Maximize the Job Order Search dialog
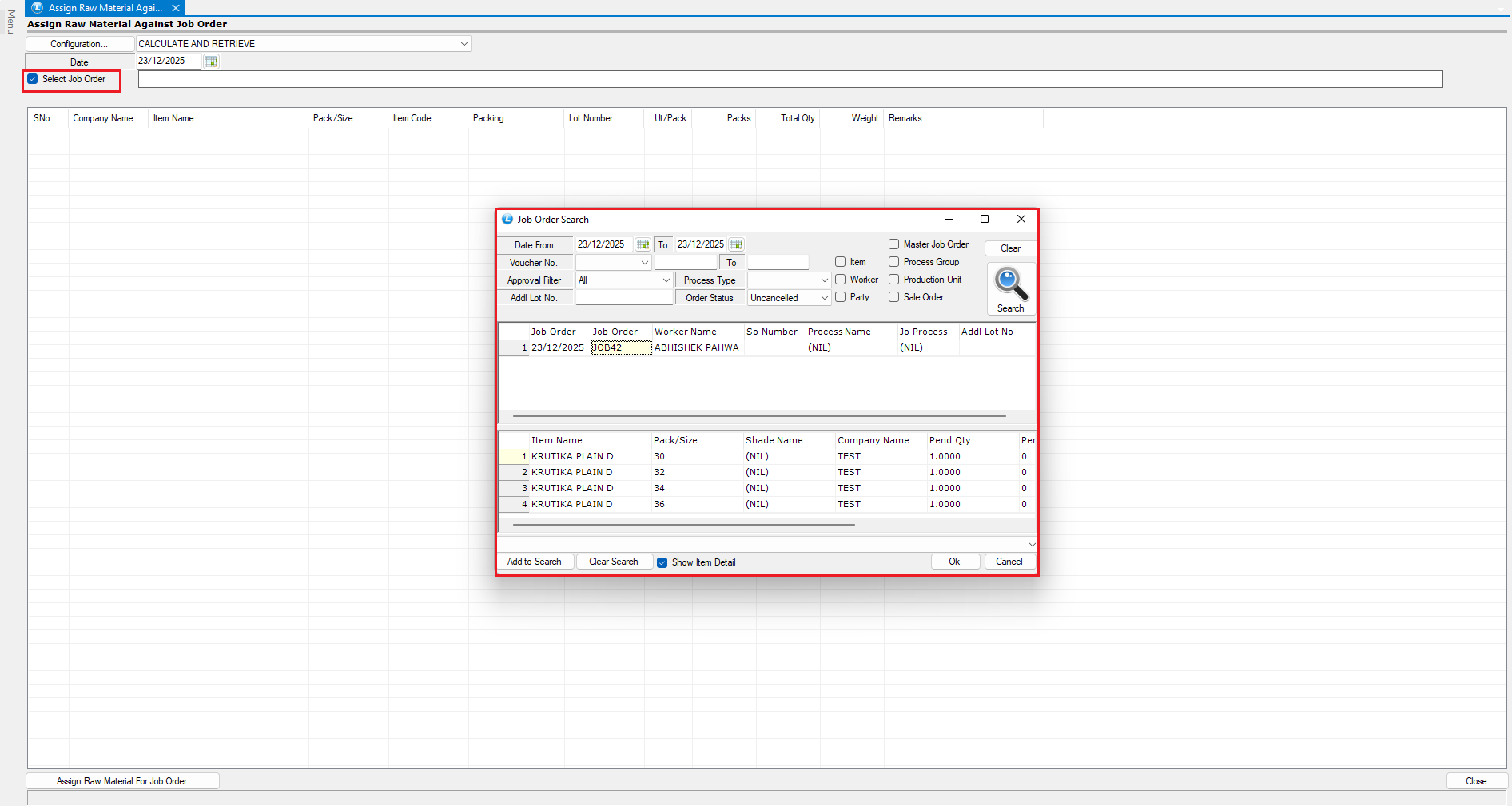Viewport: 1512px width, 806px height. pyautogui.click(x=985, y=219)
